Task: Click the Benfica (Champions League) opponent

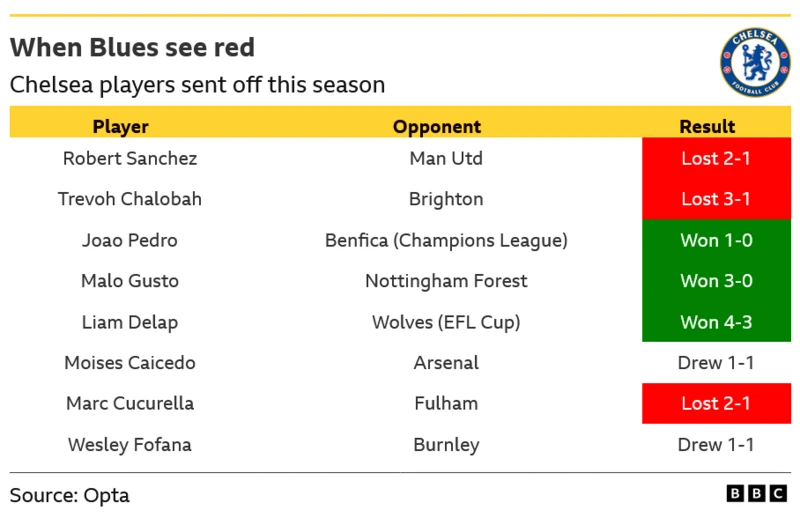Action: (x=446, y=240)
